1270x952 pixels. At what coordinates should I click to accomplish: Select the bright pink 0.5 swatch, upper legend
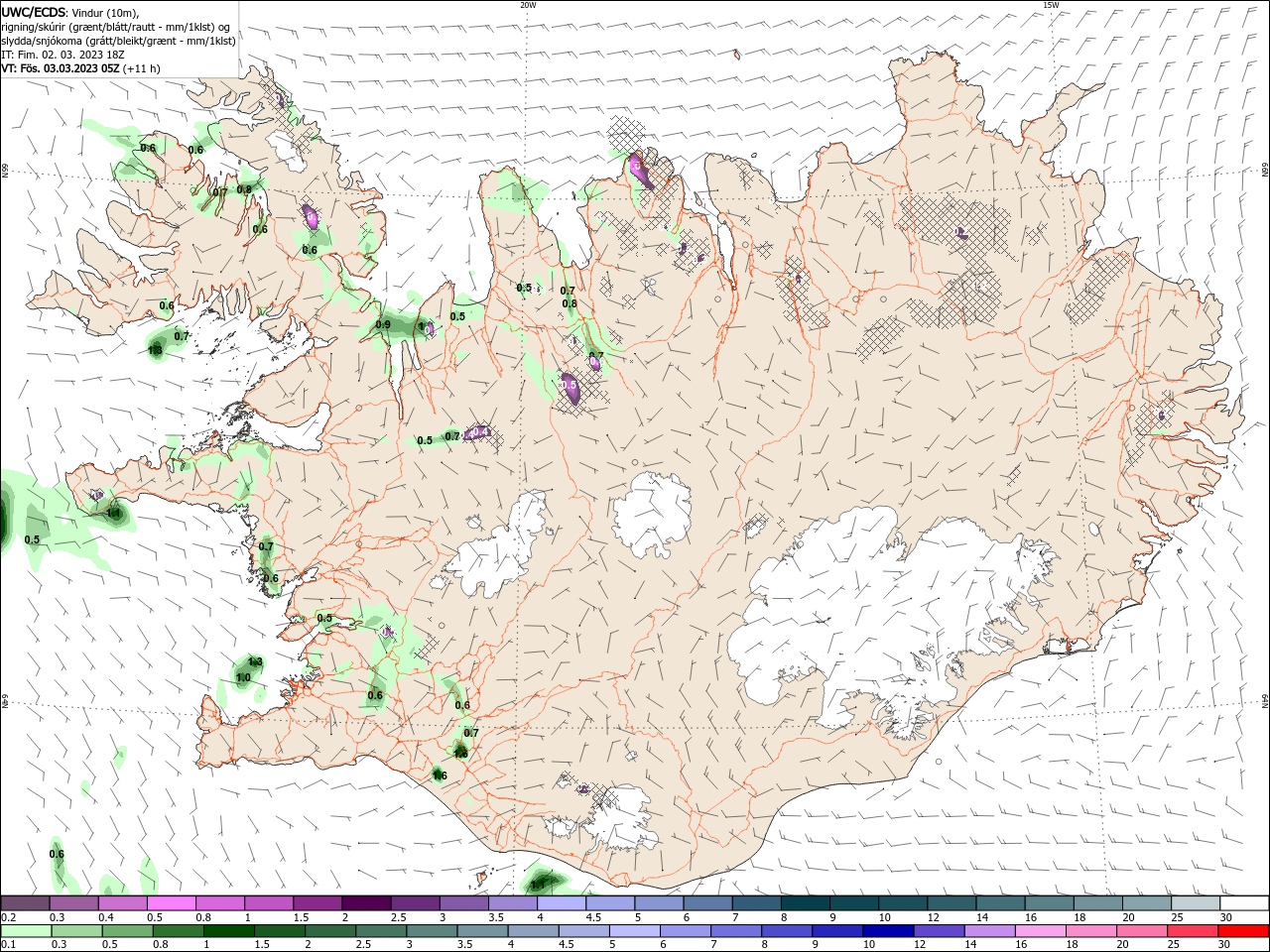(172, 902)
